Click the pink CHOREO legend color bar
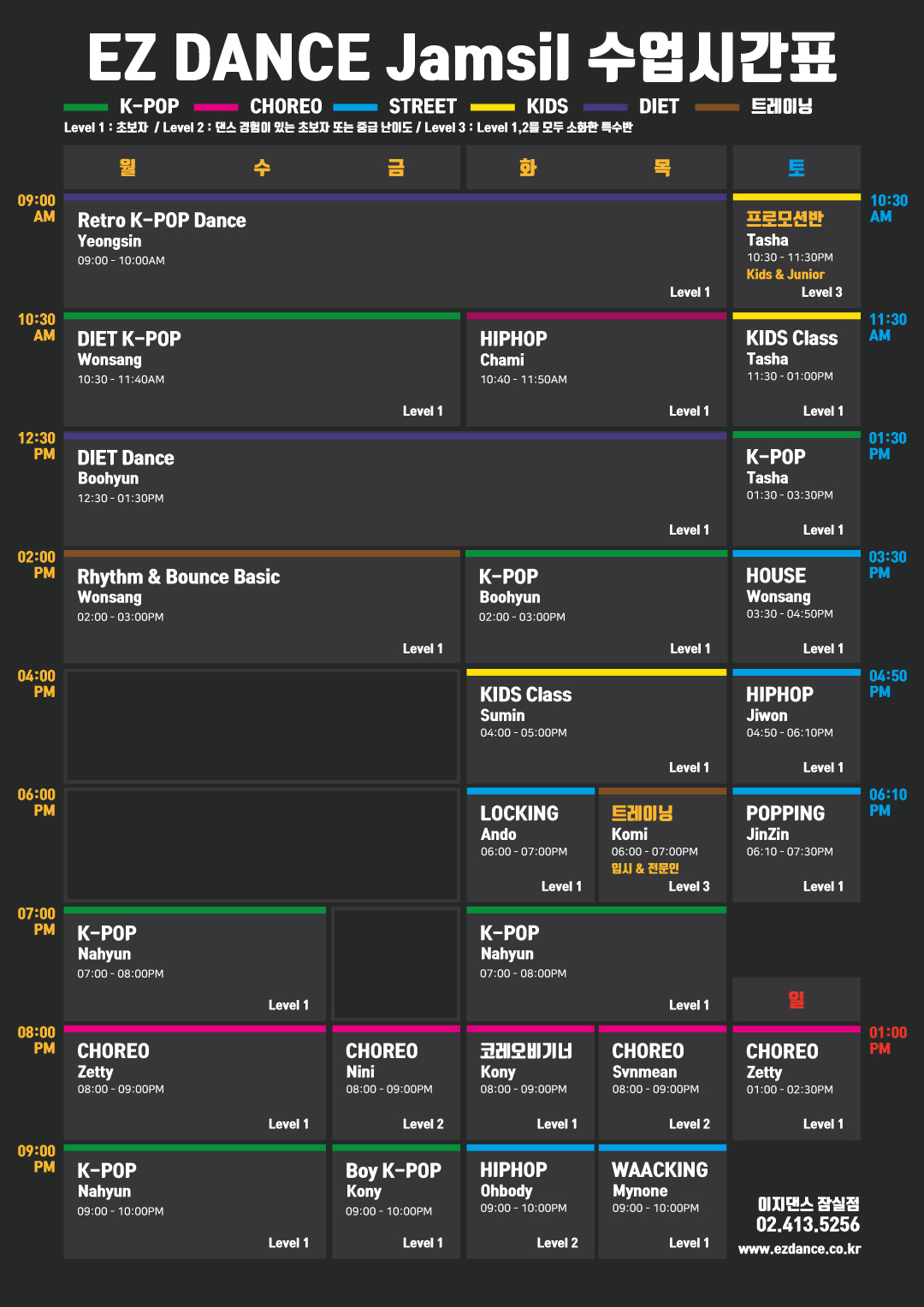Screen dimensions: 924x1307 click(216, 108)
